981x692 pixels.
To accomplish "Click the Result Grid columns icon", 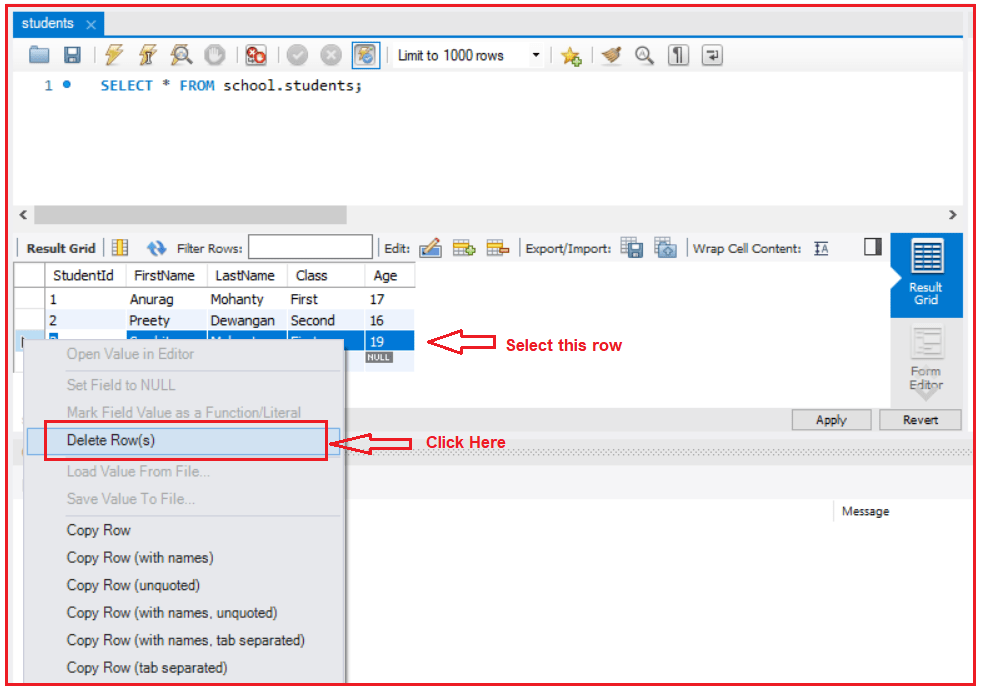I will 119,248.
